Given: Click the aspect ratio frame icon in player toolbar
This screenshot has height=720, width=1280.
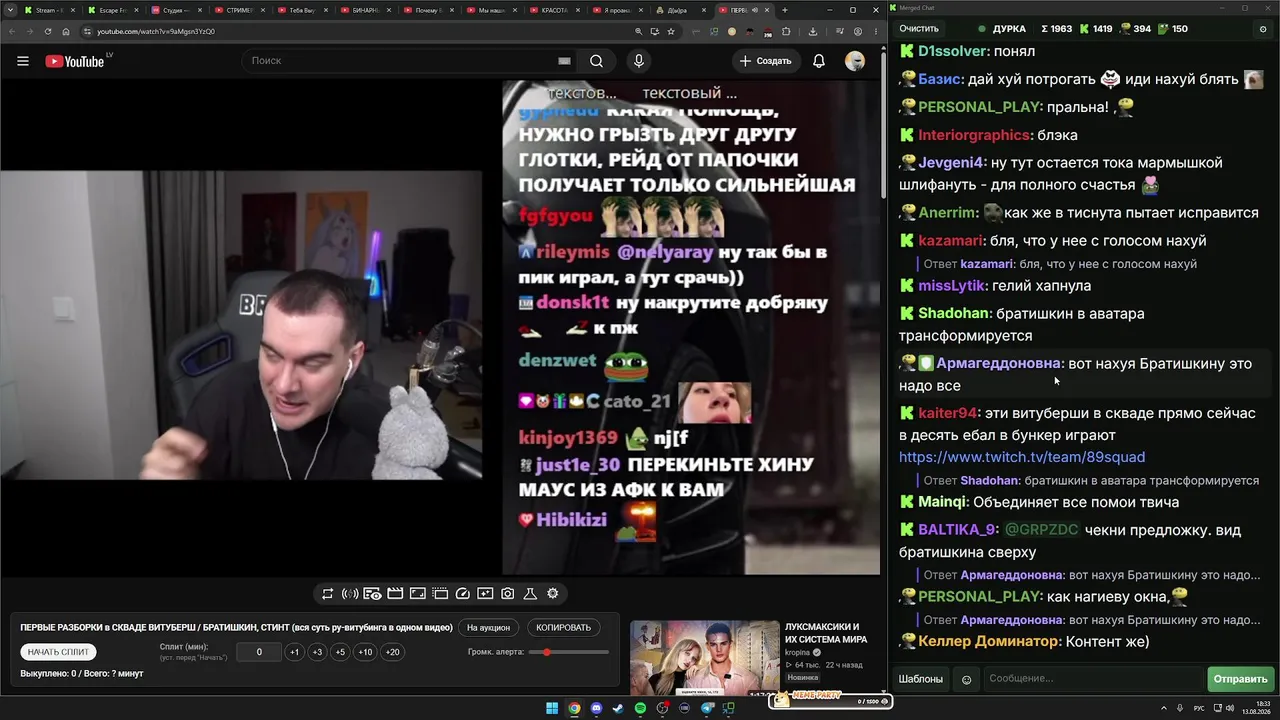Looking at the screenshot, I should (x=418, y=594).
